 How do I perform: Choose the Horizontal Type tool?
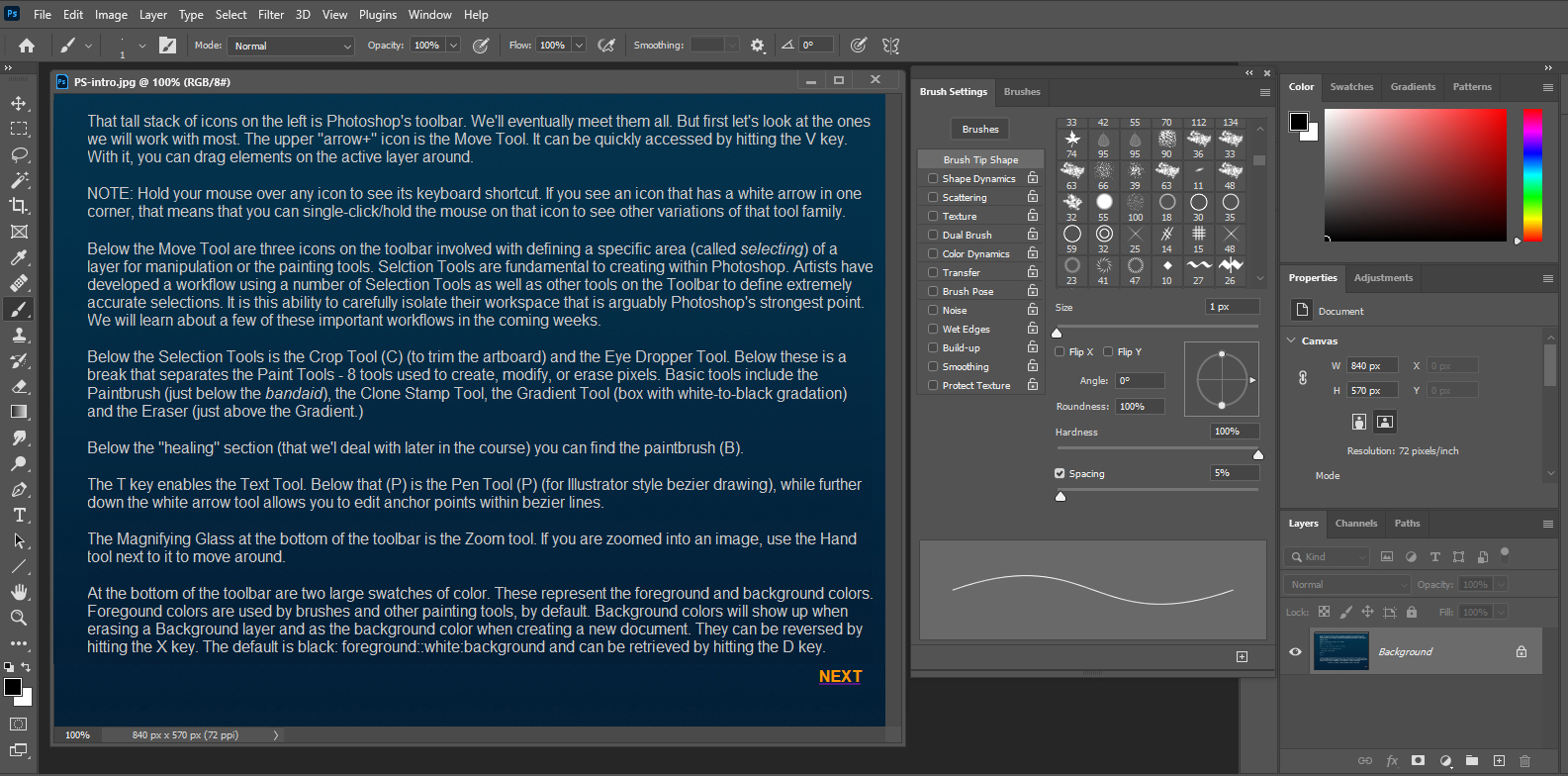[19, 515]
